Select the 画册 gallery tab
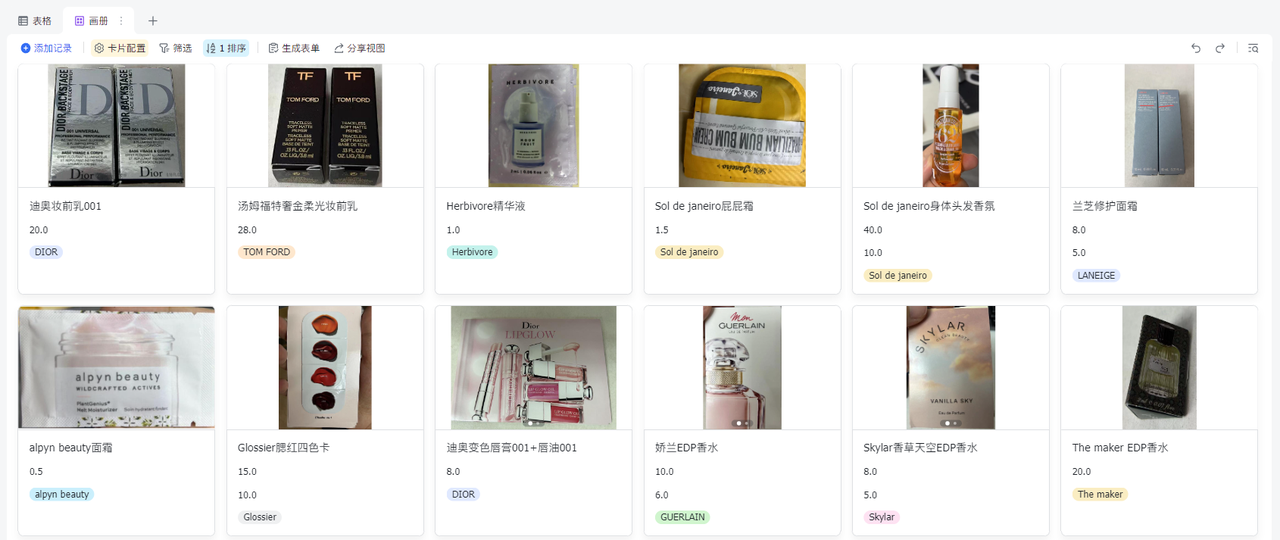Viewport: 1280px width, 540px height. click(91, 21)
